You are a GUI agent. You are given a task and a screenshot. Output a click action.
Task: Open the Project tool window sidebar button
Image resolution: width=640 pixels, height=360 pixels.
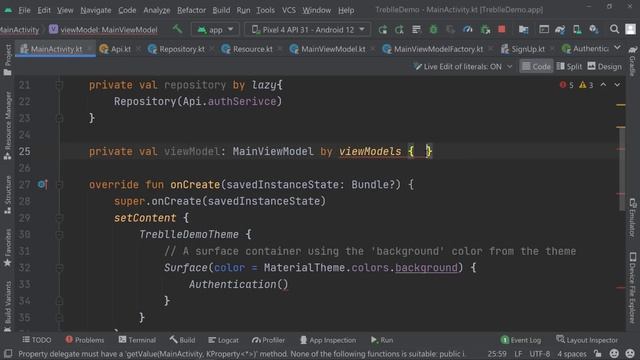click(x=8, y=60)
